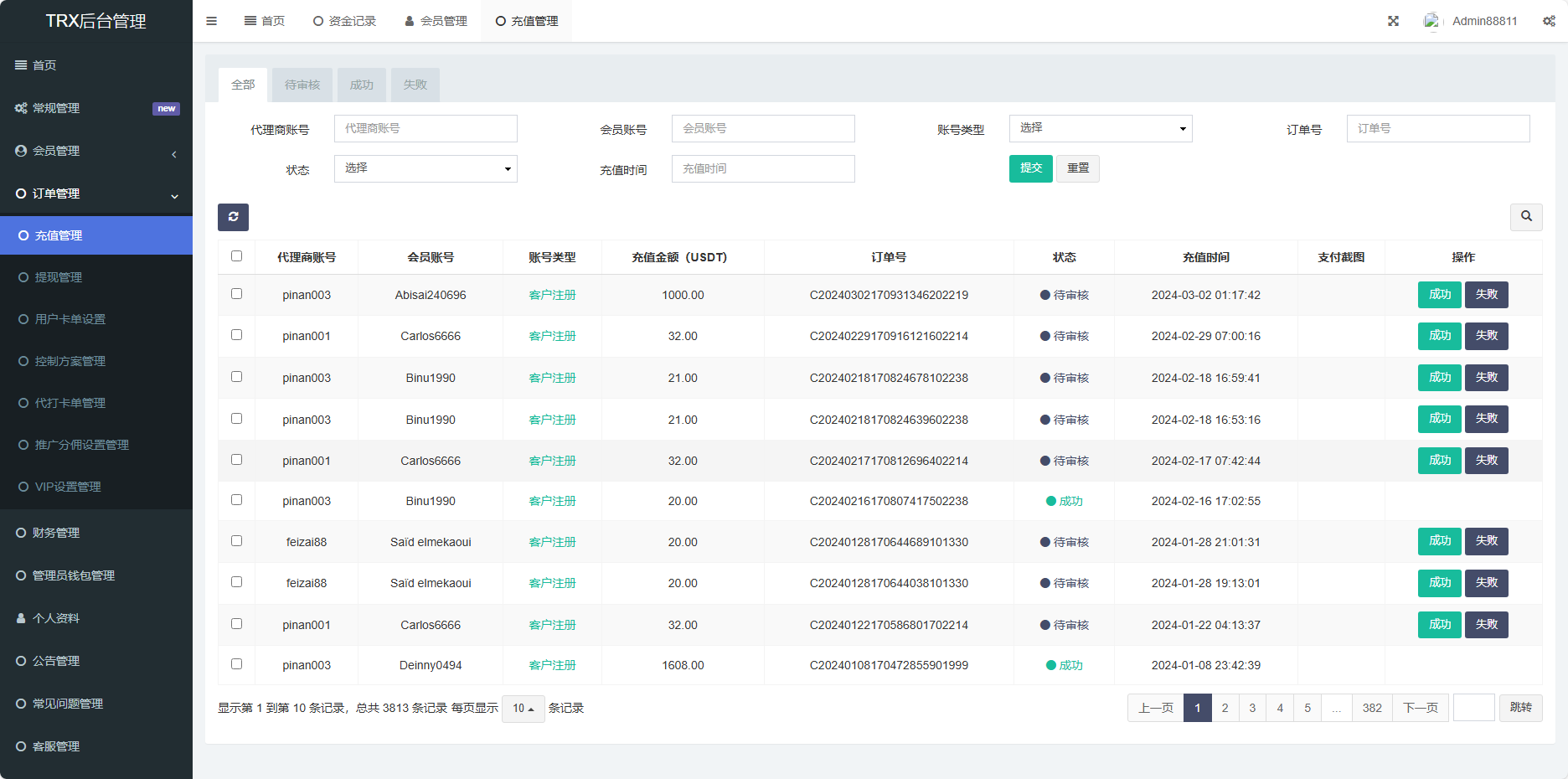This screenshot has width=1568, height=779.
Task: Go to page 2 in pagination
Action: point(1225,708)
